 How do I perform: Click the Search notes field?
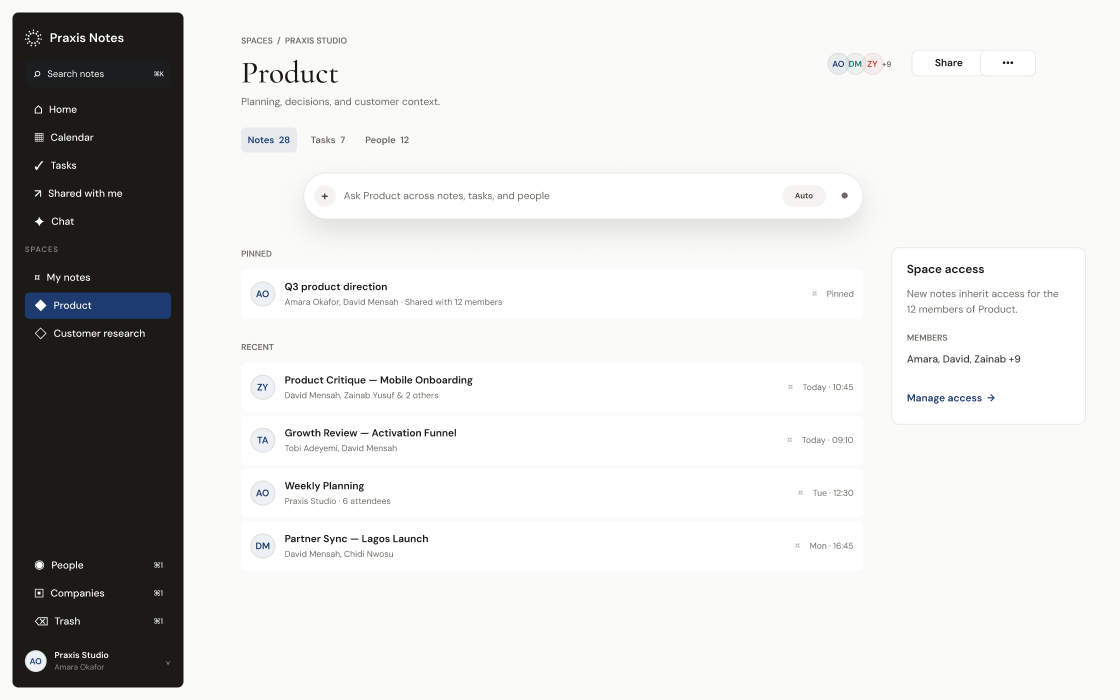[98, 74]
